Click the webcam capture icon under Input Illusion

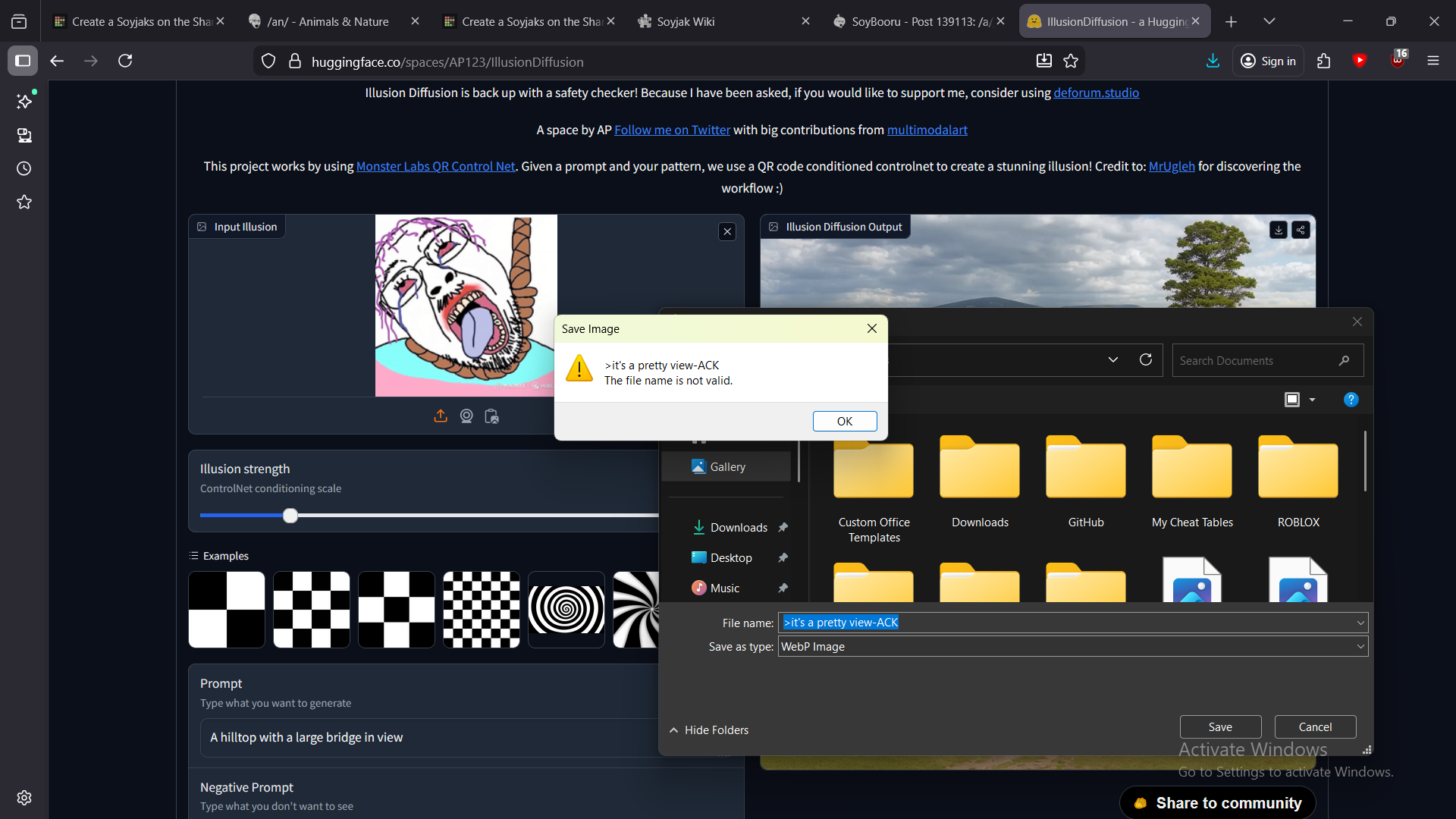pos(466,416)
